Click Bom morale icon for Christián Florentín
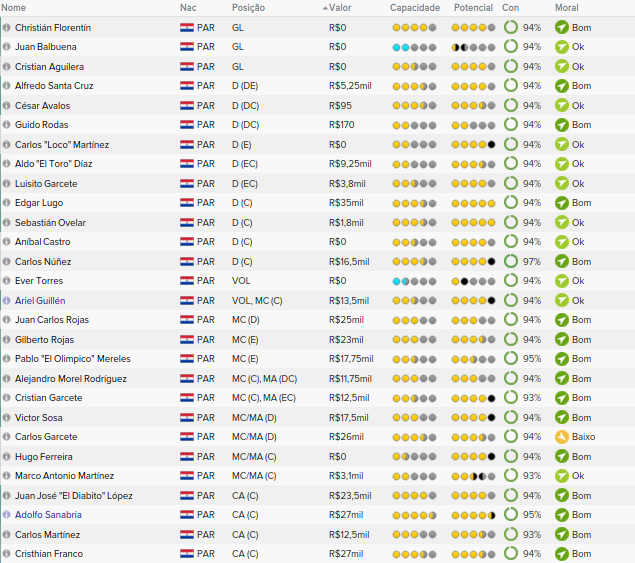 pos(562,28)
